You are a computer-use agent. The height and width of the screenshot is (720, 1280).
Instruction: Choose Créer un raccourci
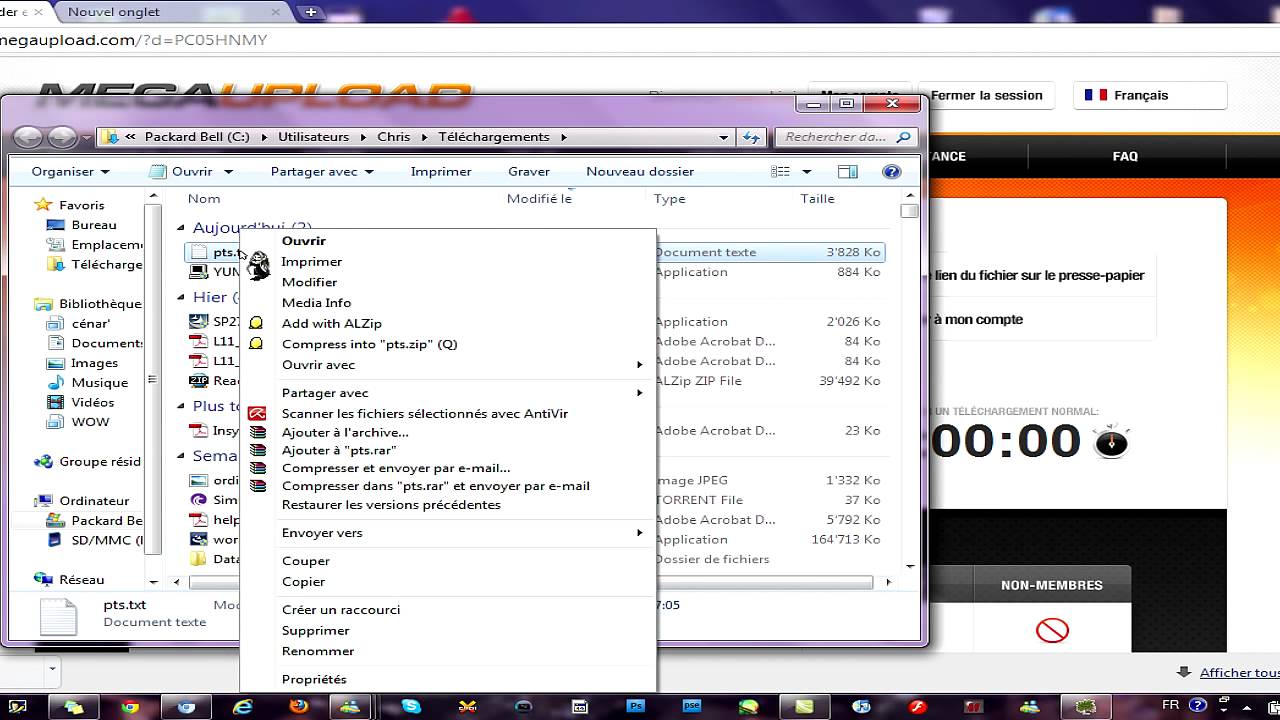[341, 609]
